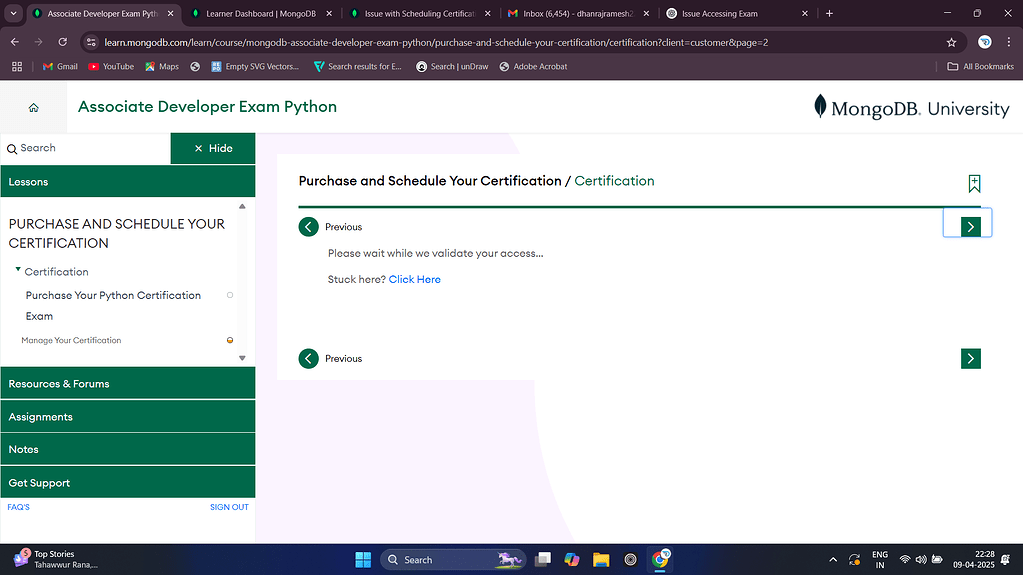Star this page in address bar
1023x575 pixels.
click(951, 43)
